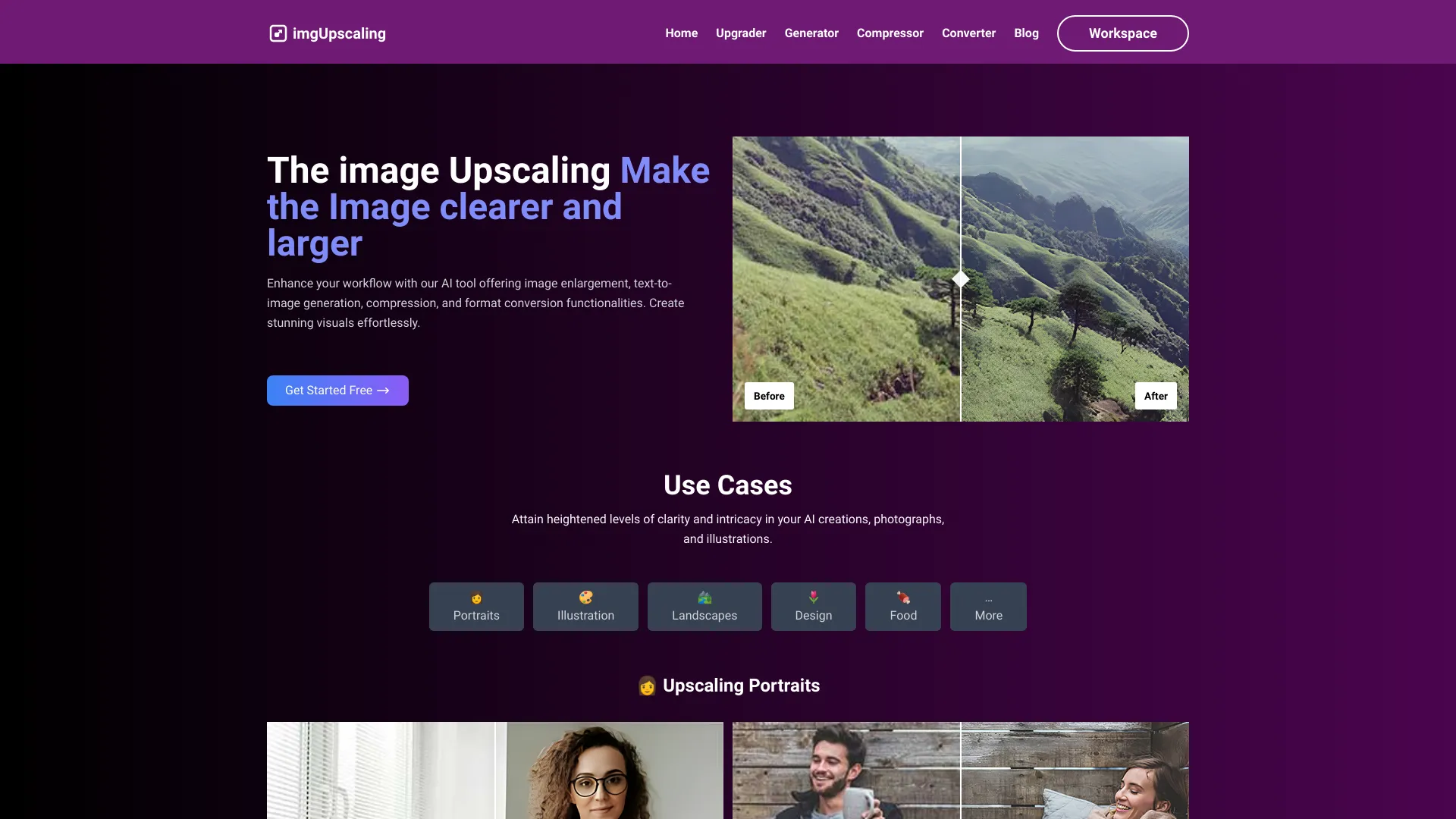
Task: Open the Converter tool
Action: tap(968, 33)
